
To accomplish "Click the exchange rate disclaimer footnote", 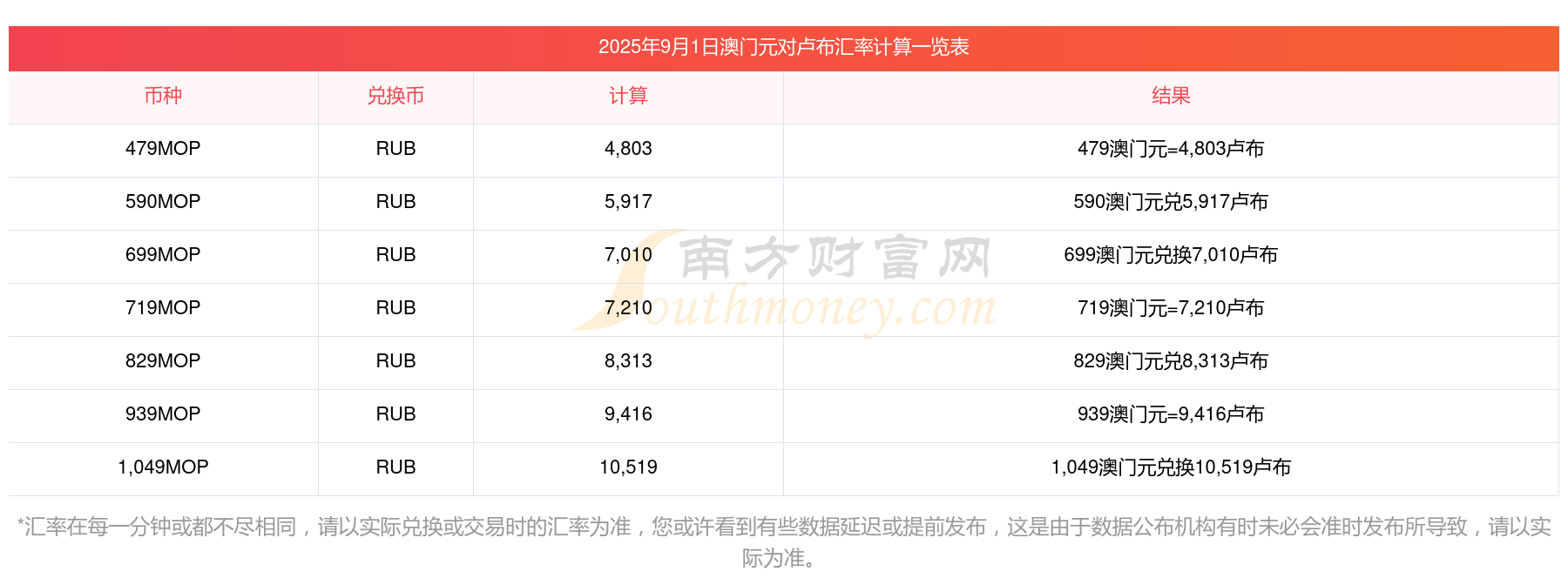I will click(x=783, y=542).
